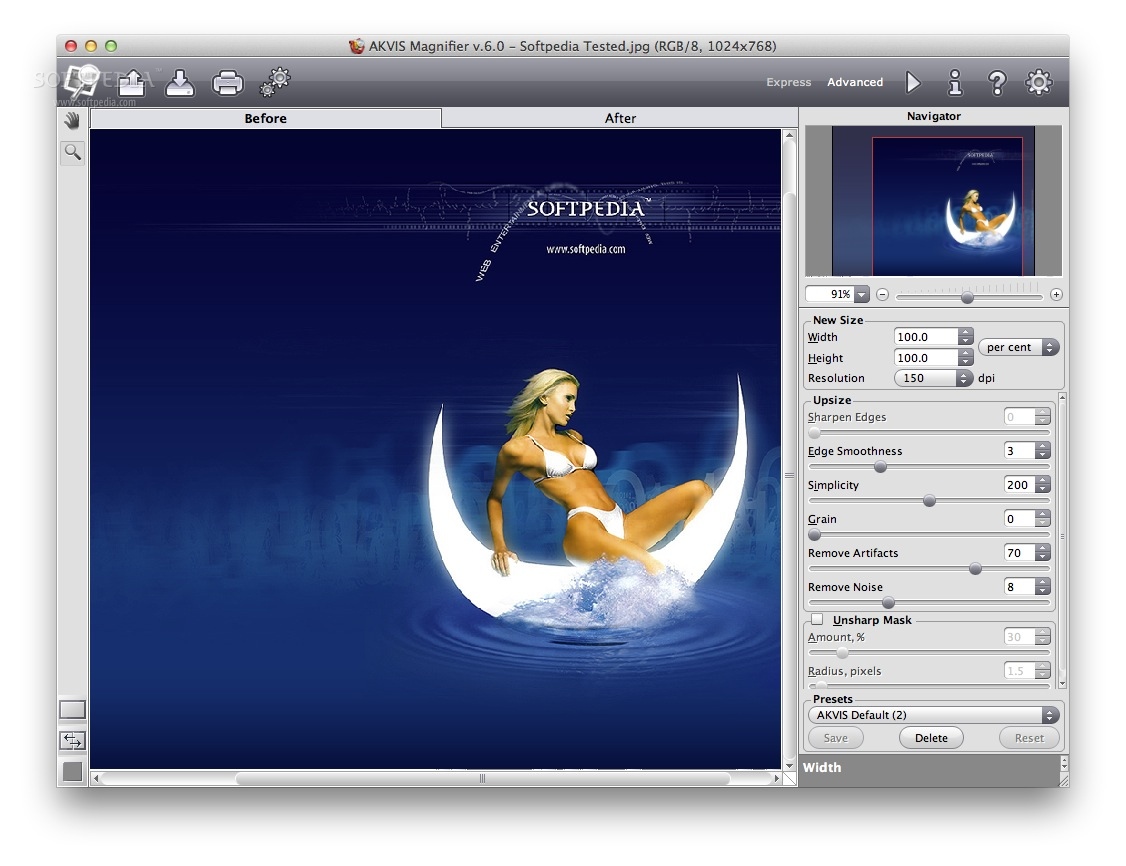Open the 91% zoom level dropdown
Screen dimensions: 1126x866
click(x=836, y=294)
